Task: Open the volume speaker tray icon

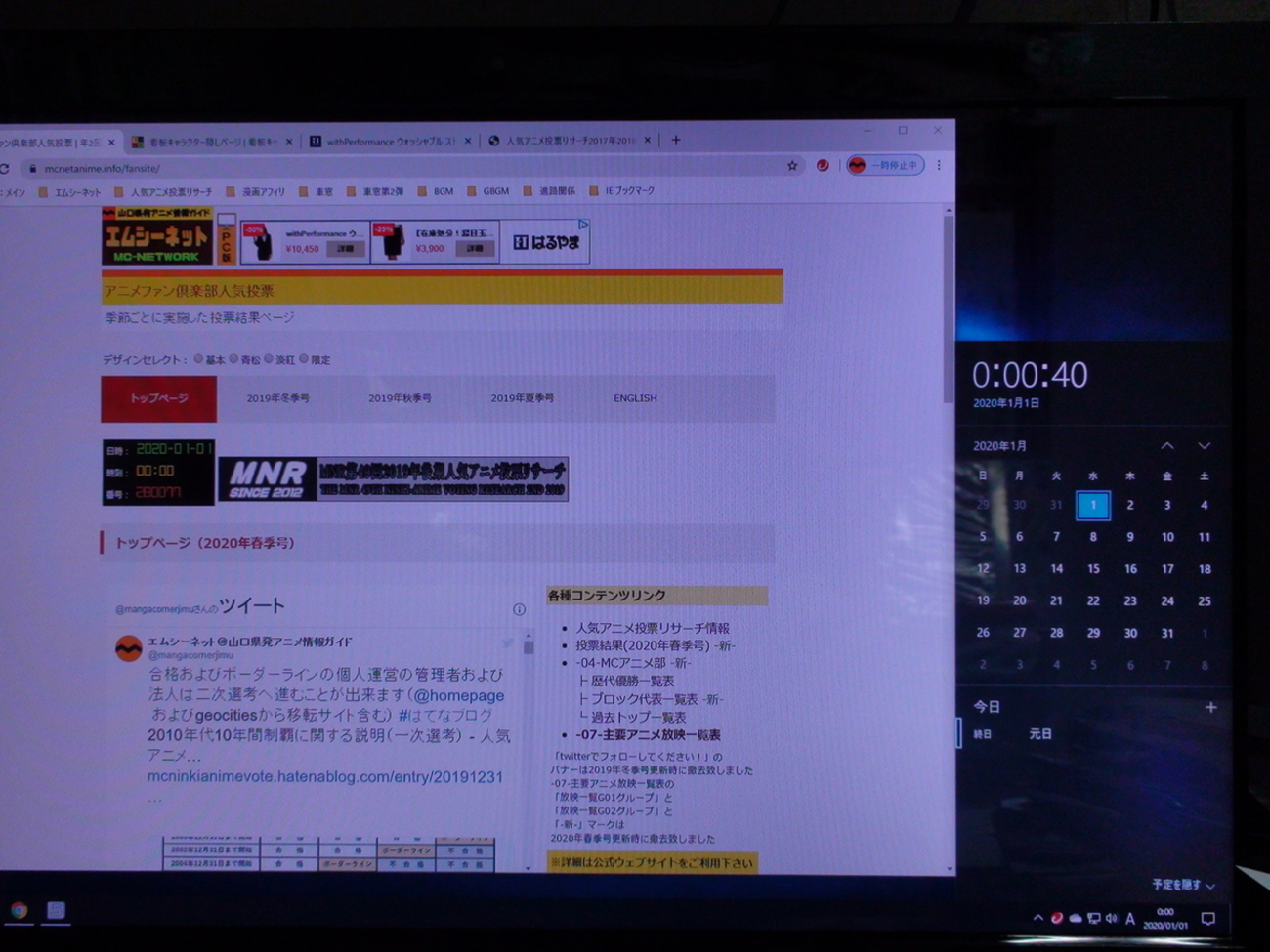Action: [x=1111, y=918]
